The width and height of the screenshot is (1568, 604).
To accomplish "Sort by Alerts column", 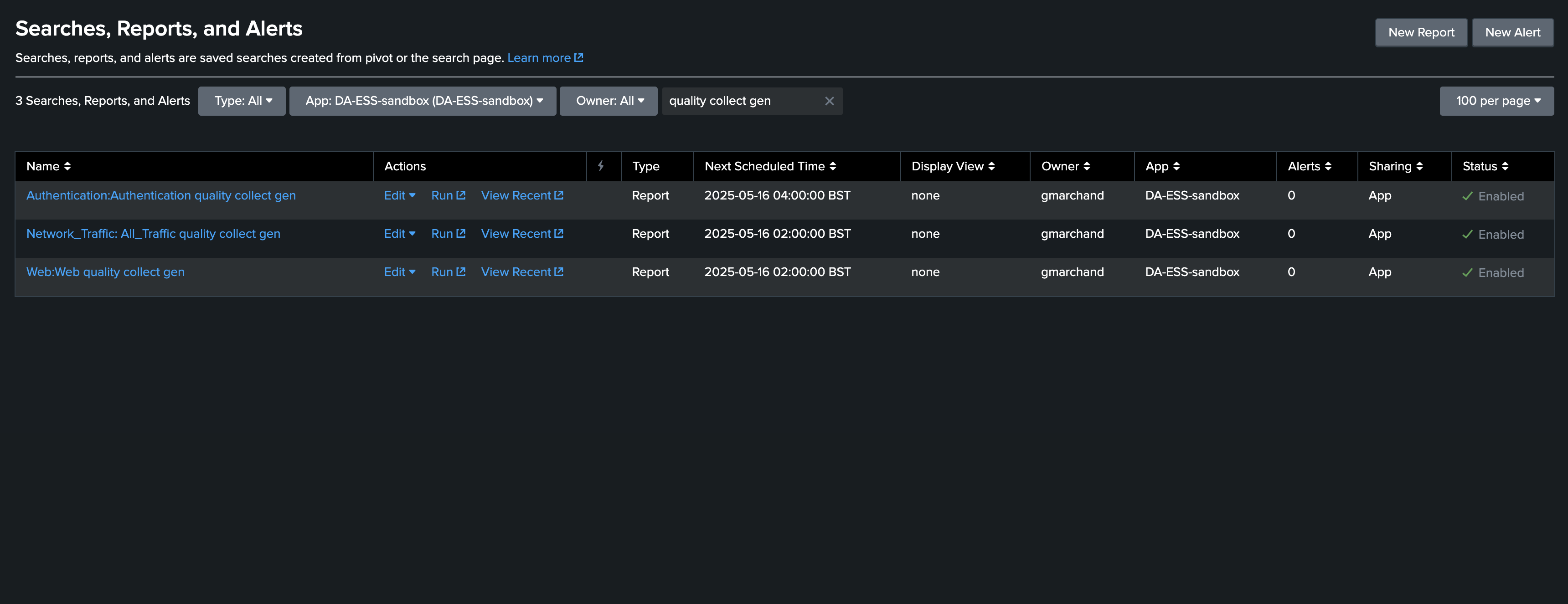I will pos(1309,167).
